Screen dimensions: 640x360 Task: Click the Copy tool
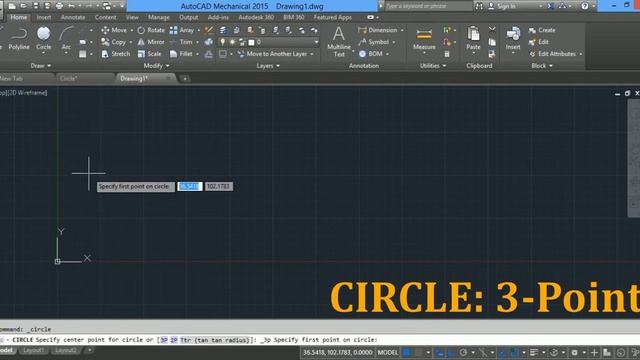[113, 42]
